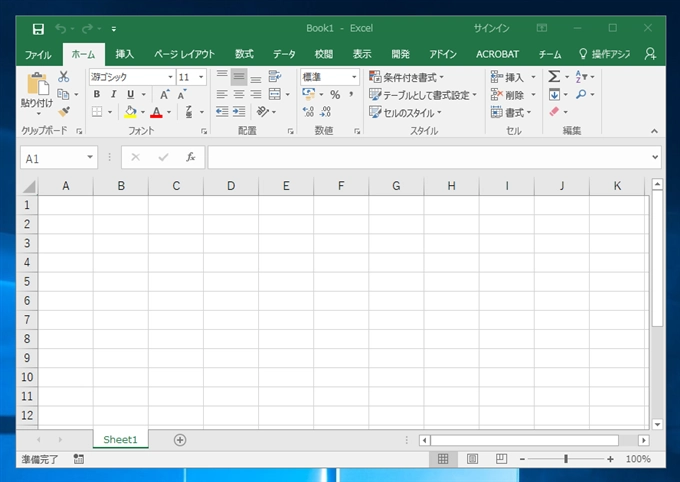
Task: Switch to the ページ レイアウト tab
Action: tap(184, 54)
